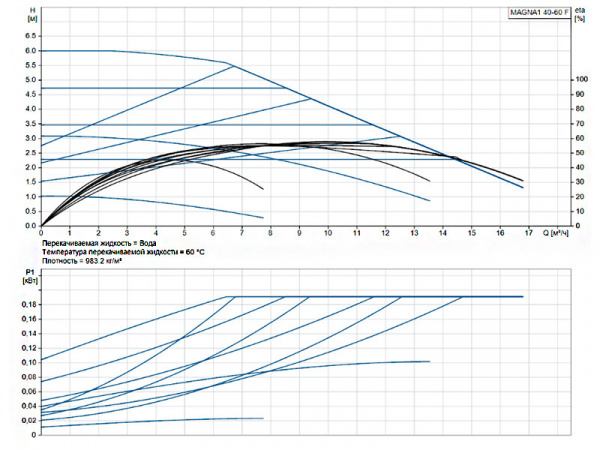Click the eta [%] efficiency axis label
This screenshot has width=600, height=450.
pyautogui.click(x=580, y=14)
